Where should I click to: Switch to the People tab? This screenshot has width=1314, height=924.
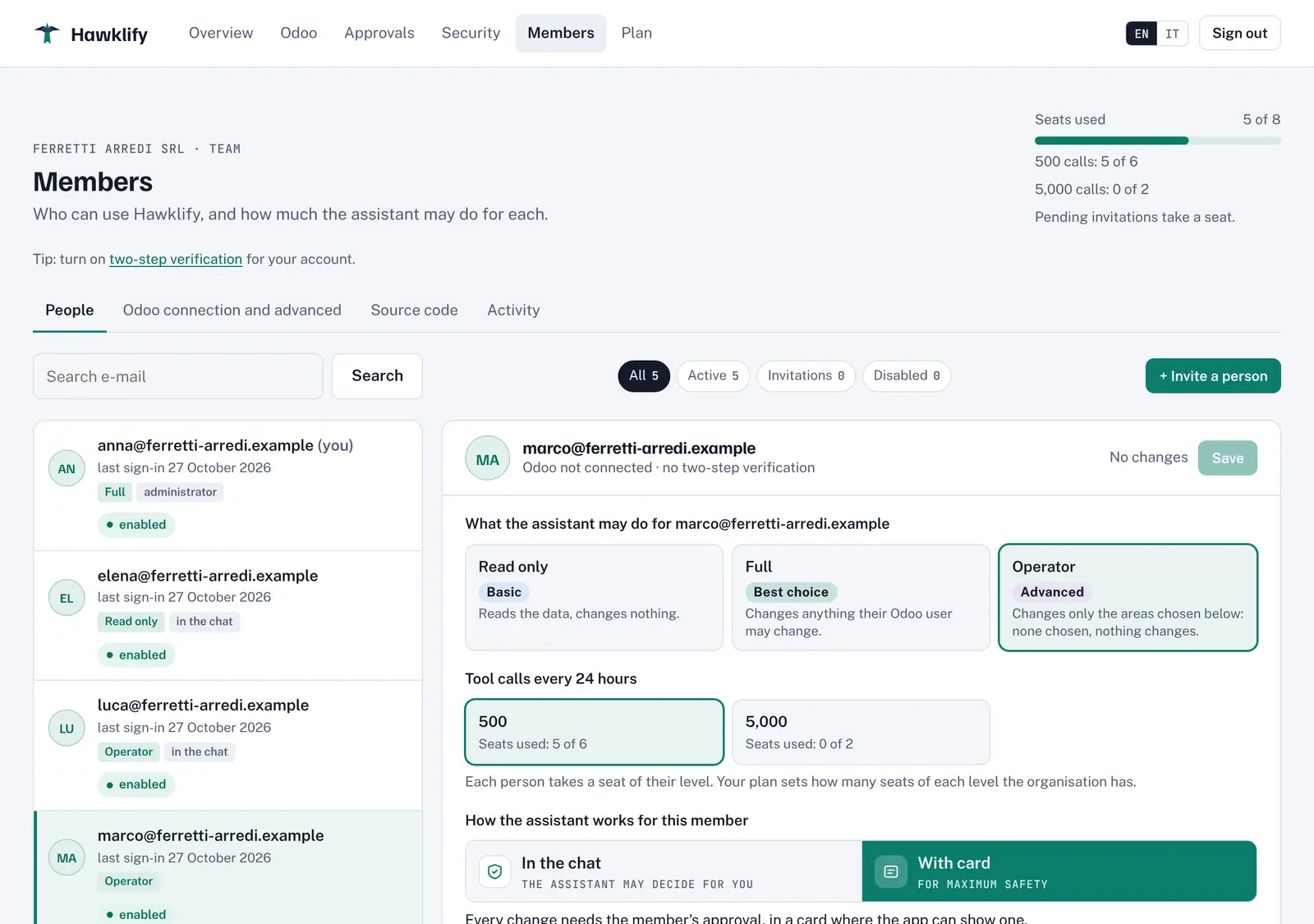click(x=70, y=310)
